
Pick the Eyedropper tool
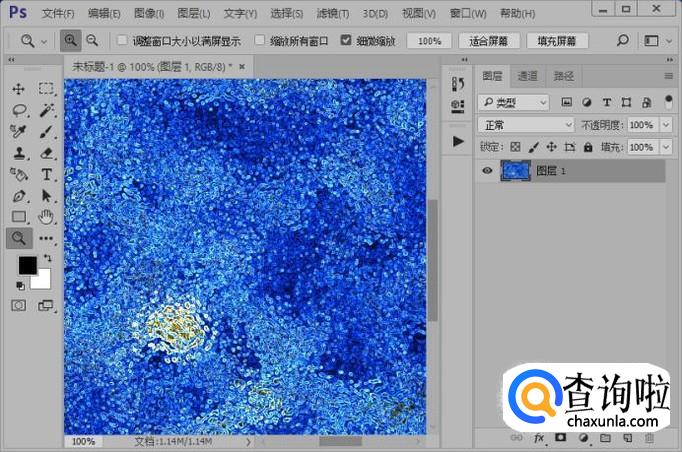point(19,131)
